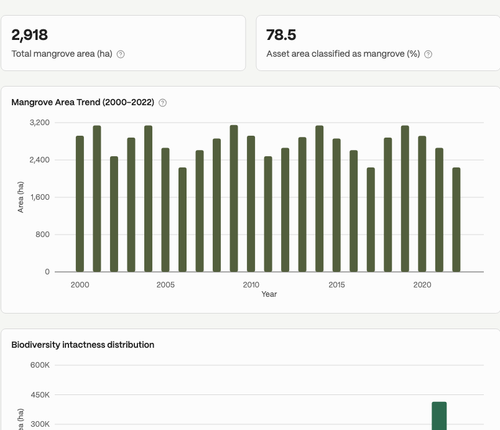Click the 3,200 y-axis label
This screenshot has width=500, height=430.
[40, 123]
